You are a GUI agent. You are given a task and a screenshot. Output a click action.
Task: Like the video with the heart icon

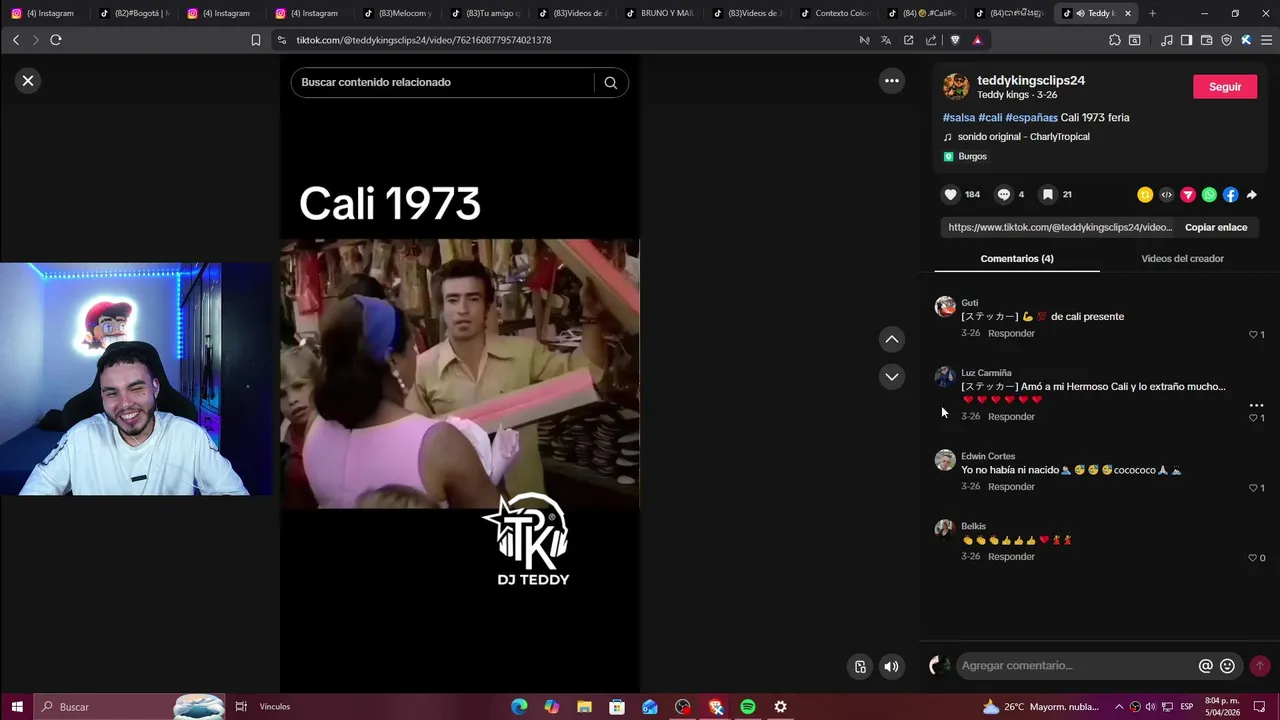[x=951, y=195]
